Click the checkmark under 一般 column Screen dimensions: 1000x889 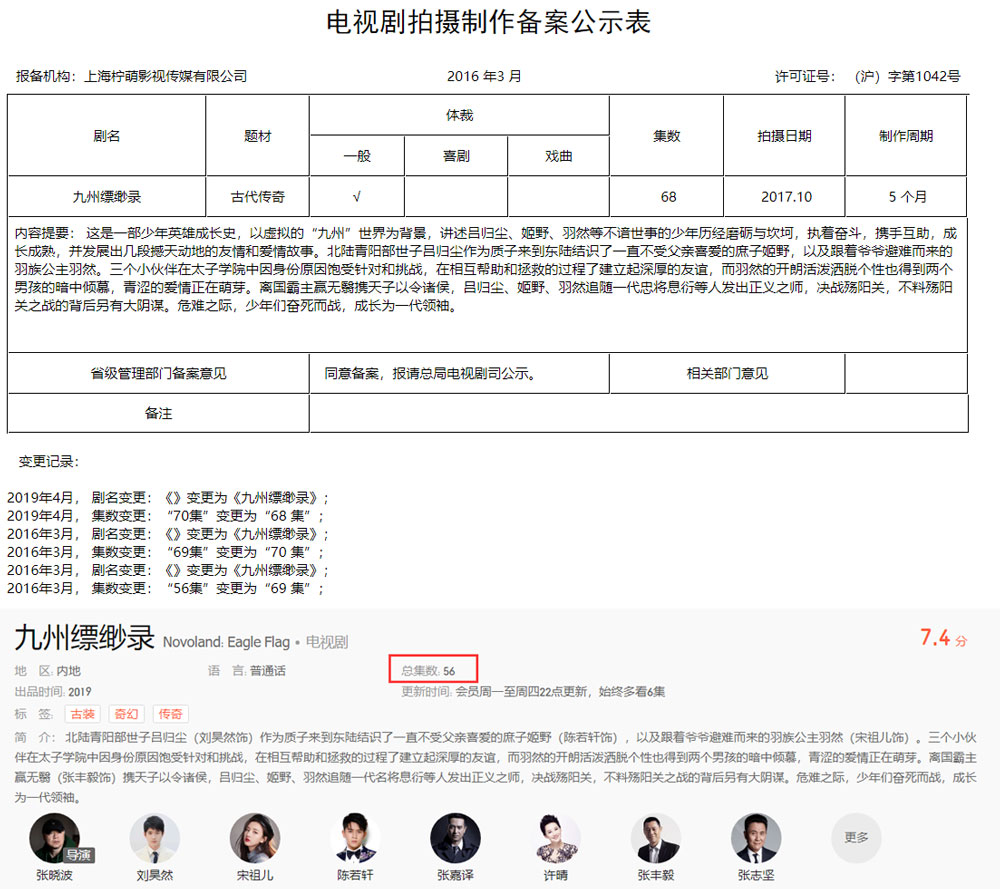coord(357,197)
